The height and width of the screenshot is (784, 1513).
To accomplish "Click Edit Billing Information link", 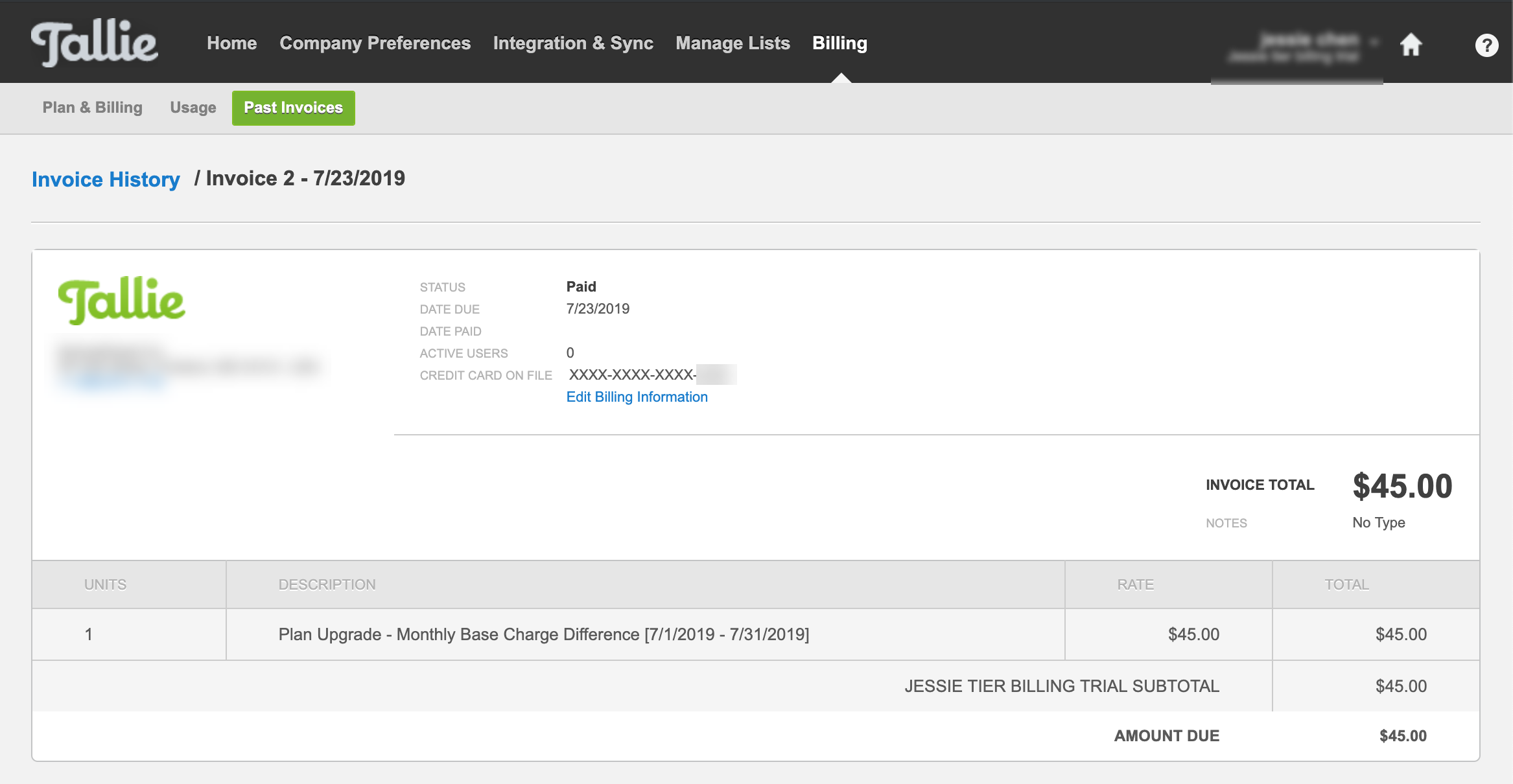I will [637, 397].
